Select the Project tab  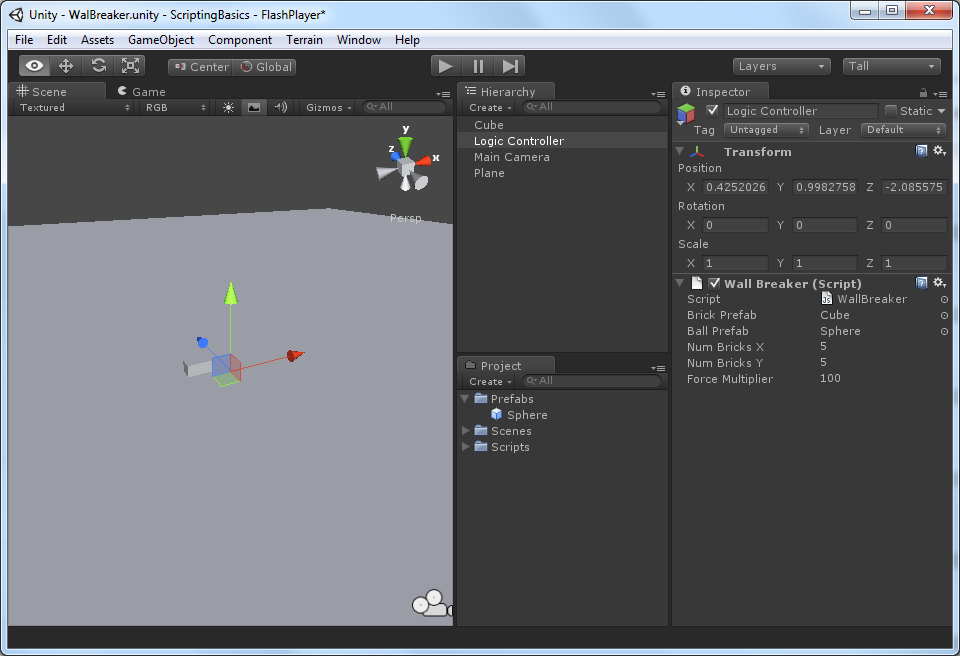[507, 366]
